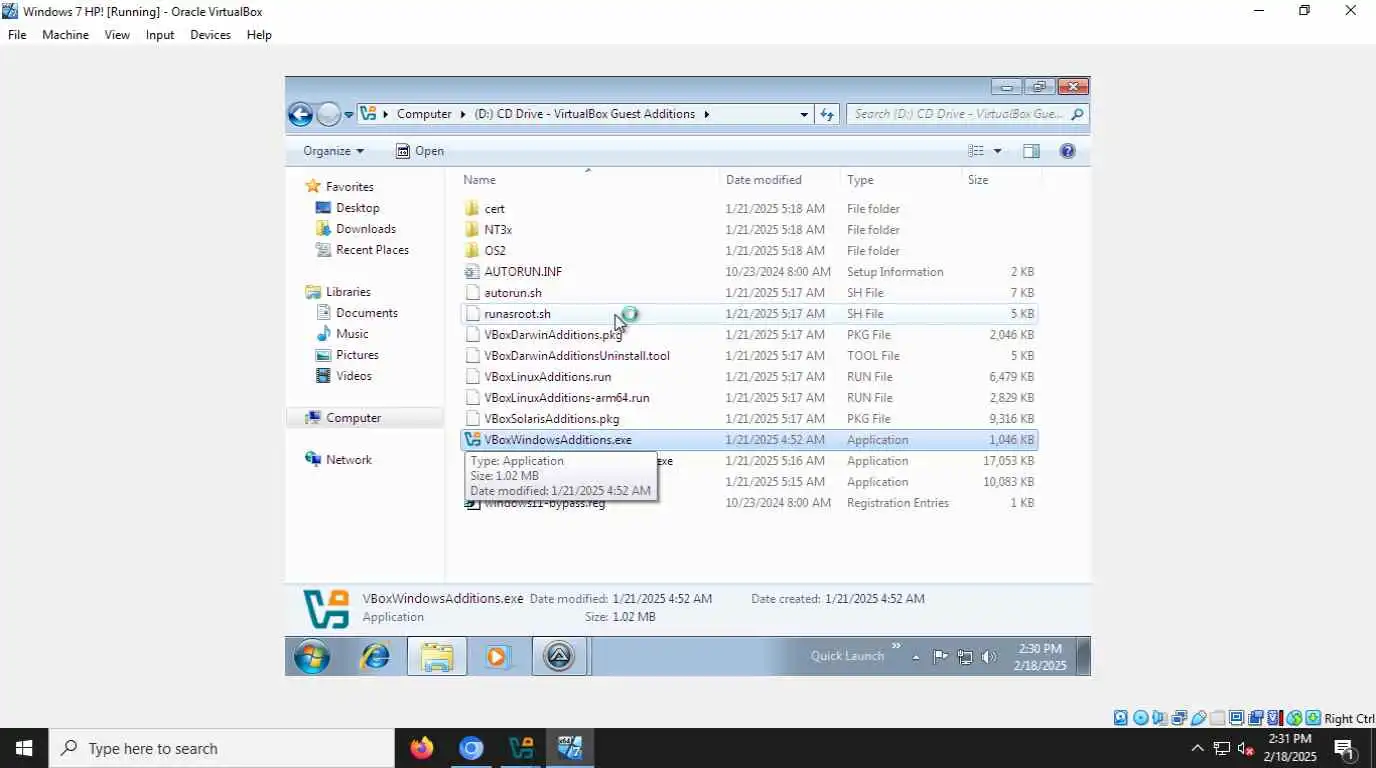Select VBoxDarwinAdditionsUninstall.tool file
The image size is (1376, 768).
pyautogui.click(x=749, y=356)
